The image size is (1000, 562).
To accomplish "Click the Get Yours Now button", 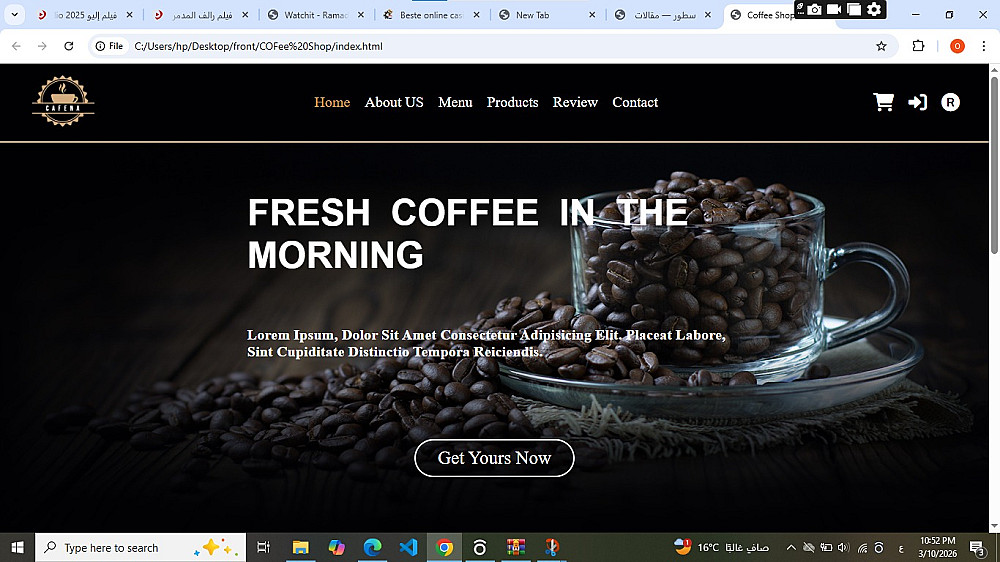I will [x=494, y=457].
